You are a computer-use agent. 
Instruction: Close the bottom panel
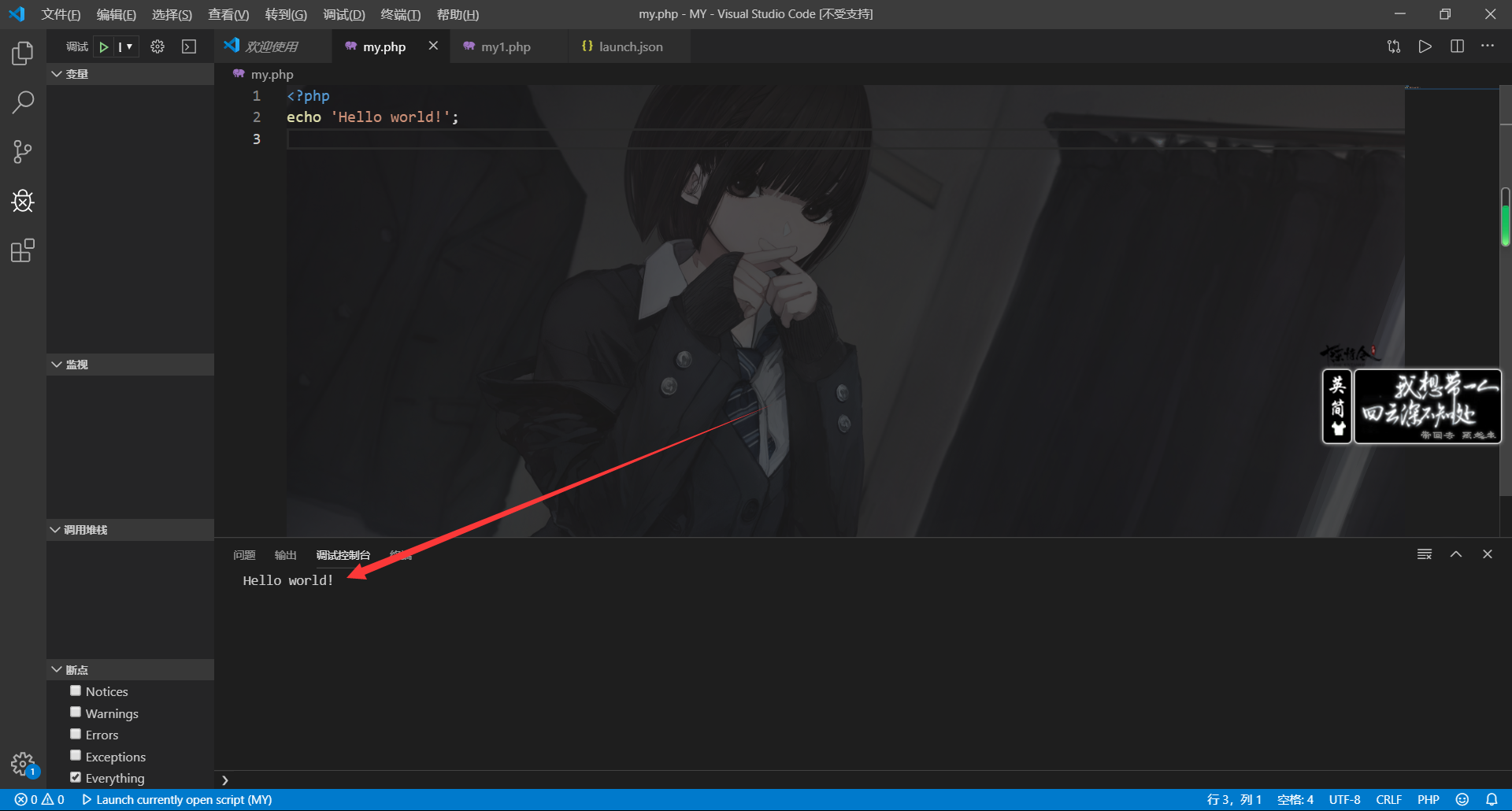point(1488,554)
